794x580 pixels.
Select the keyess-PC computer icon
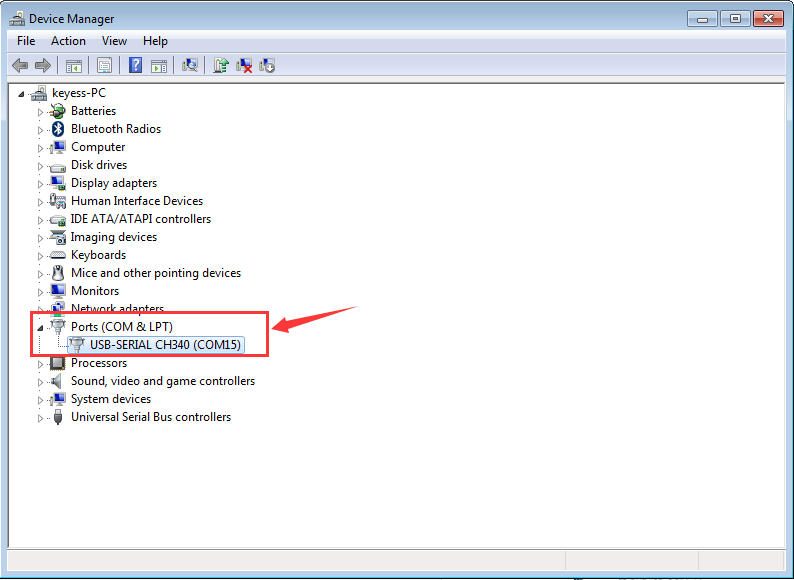39,93
